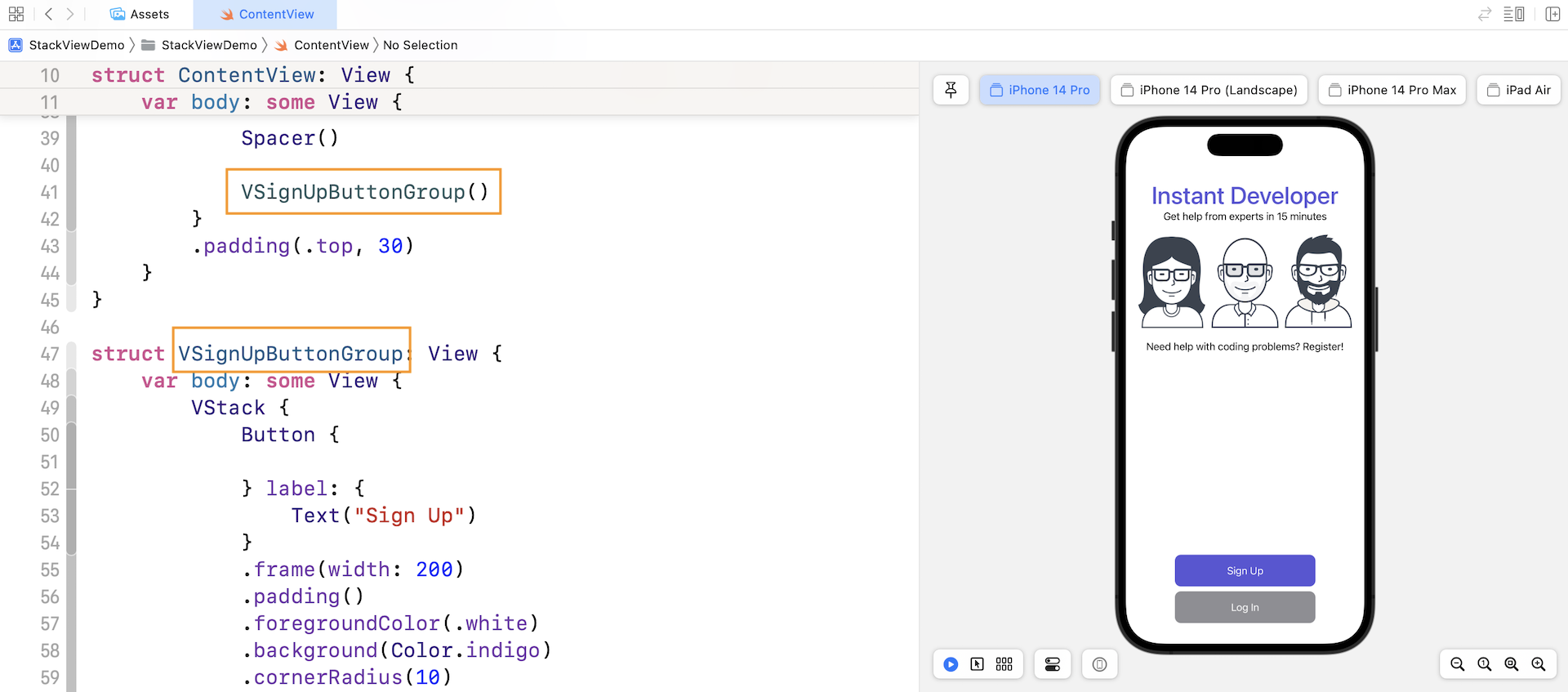The image size is (1568, 692).
Task: Tap the Log In button in preview
Action: point(1245,607)
